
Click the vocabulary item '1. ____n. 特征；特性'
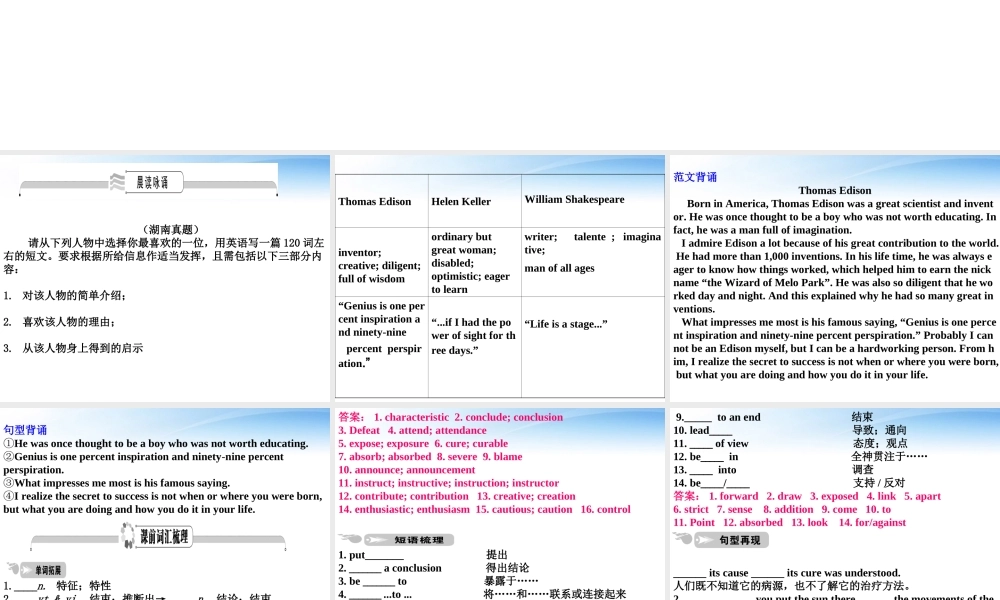pyautogui.click(x=57, y=585)
